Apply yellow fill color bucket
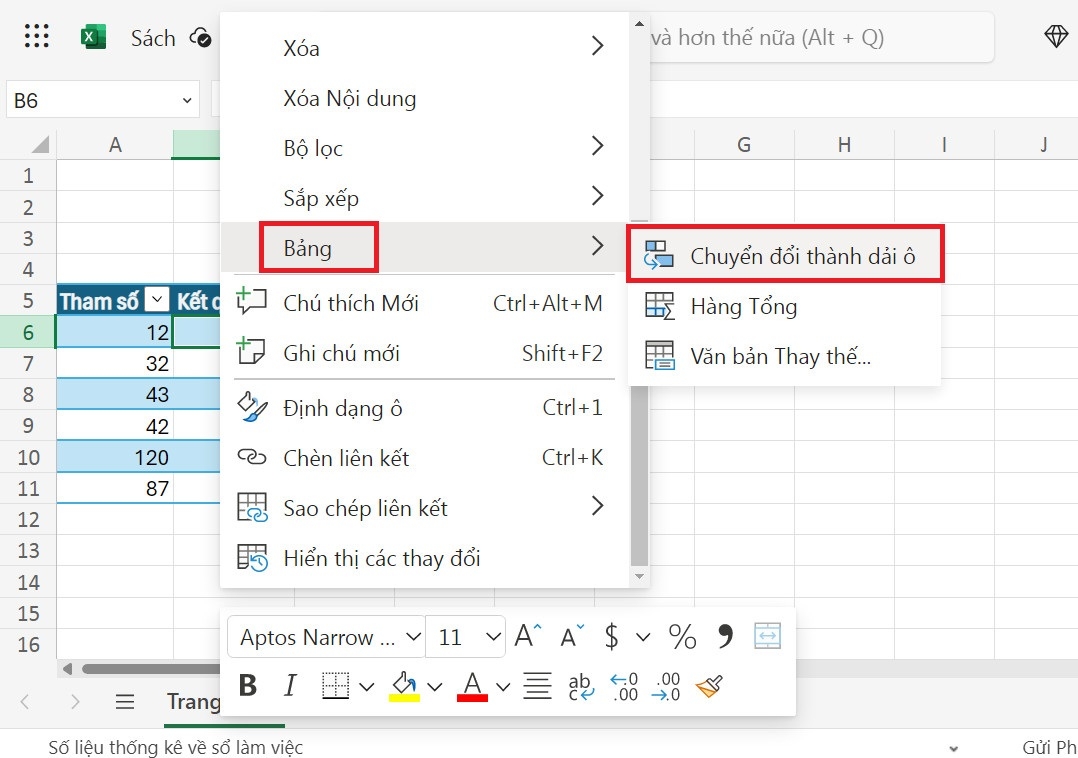 (404, 686)
